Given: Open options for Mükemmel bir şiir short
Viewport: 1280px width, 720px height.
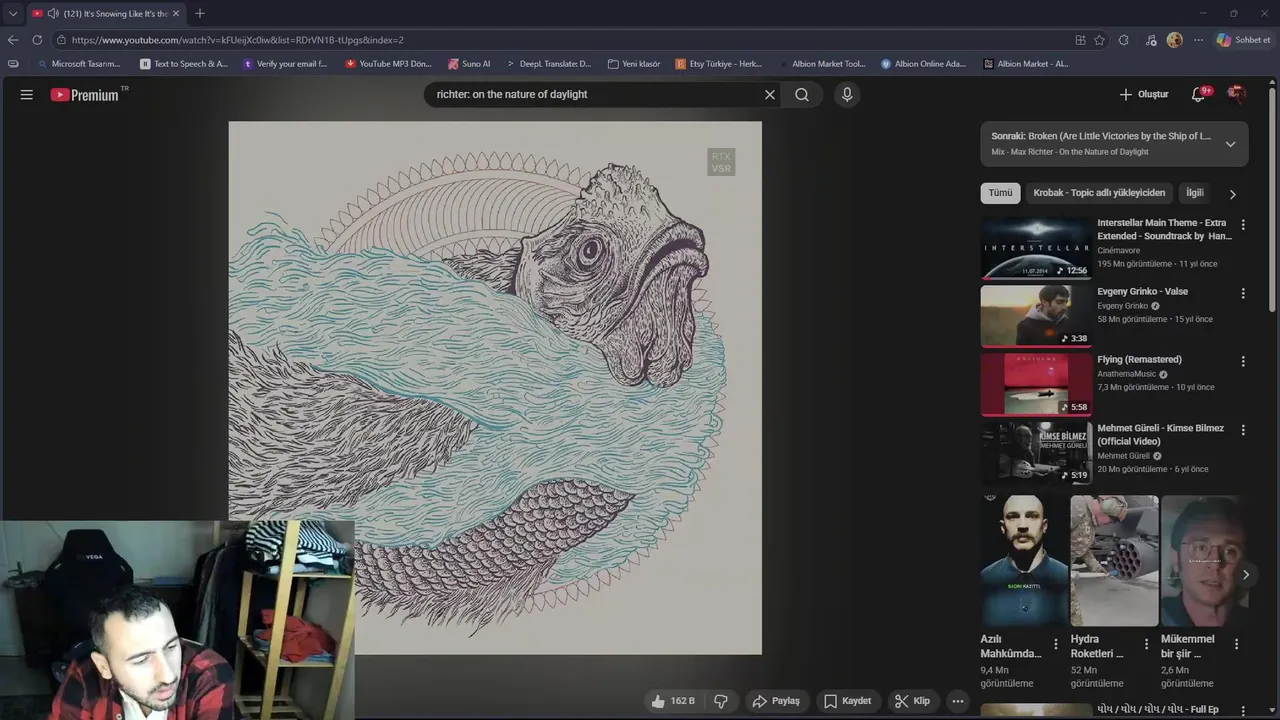Looking at the screenshot, I should point(1236,644).
